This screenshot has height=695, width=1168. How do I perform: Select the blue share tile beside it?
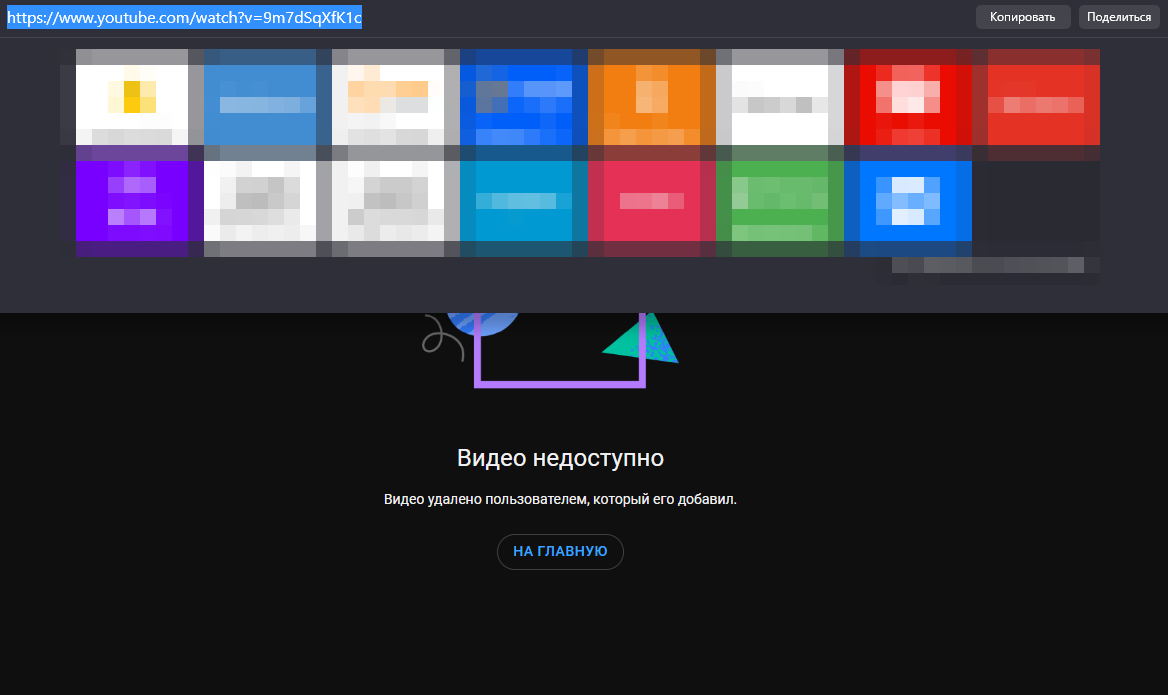tap(260, 97)
